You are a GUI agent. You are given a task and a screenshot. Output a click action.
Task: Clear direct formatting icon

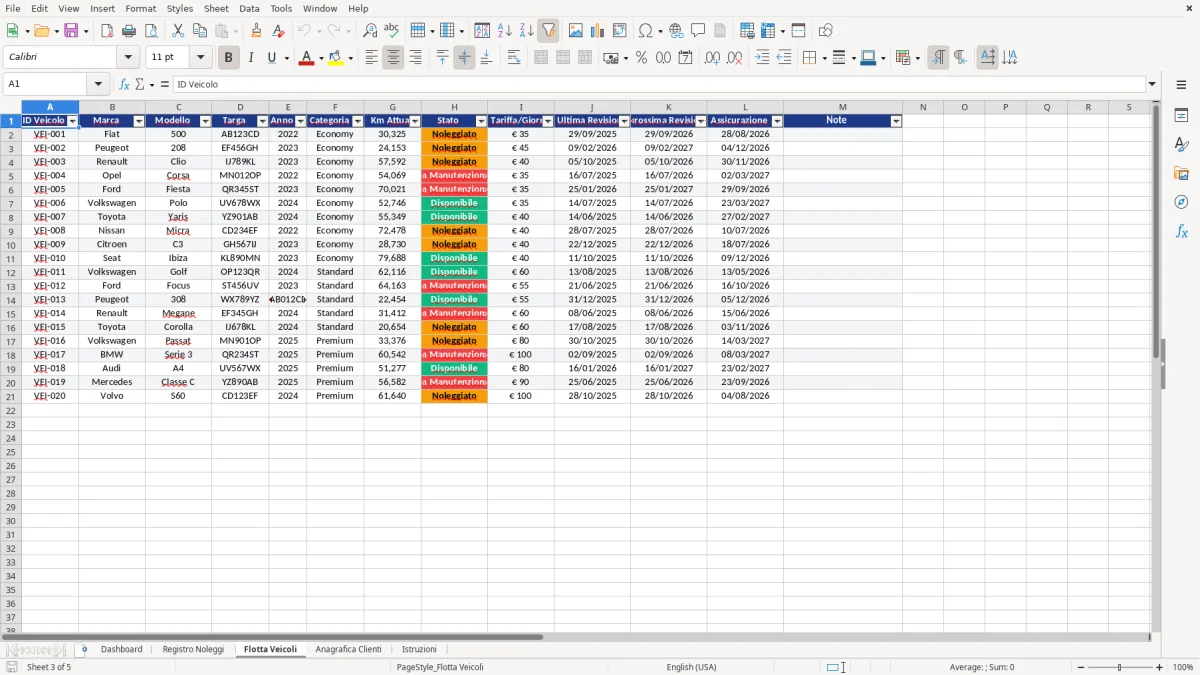point(278,31)
